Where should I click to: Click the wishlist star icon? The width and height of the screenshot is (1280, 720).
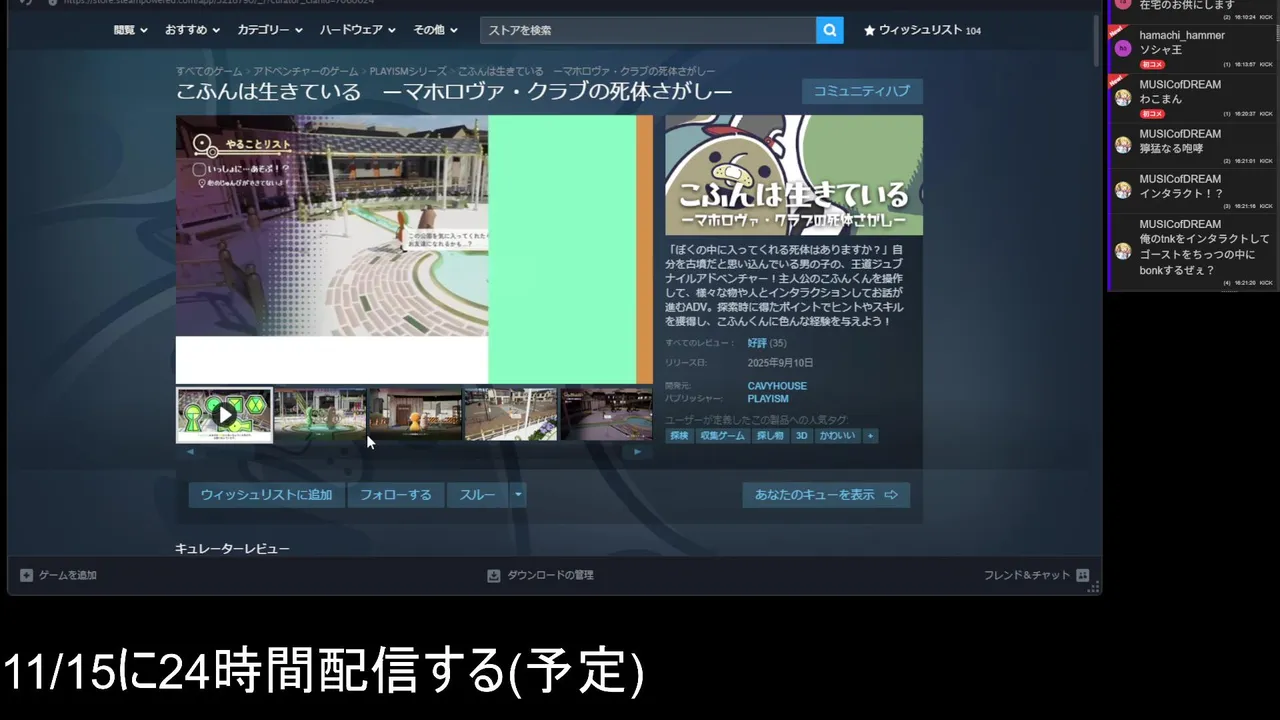coord(869,30)
